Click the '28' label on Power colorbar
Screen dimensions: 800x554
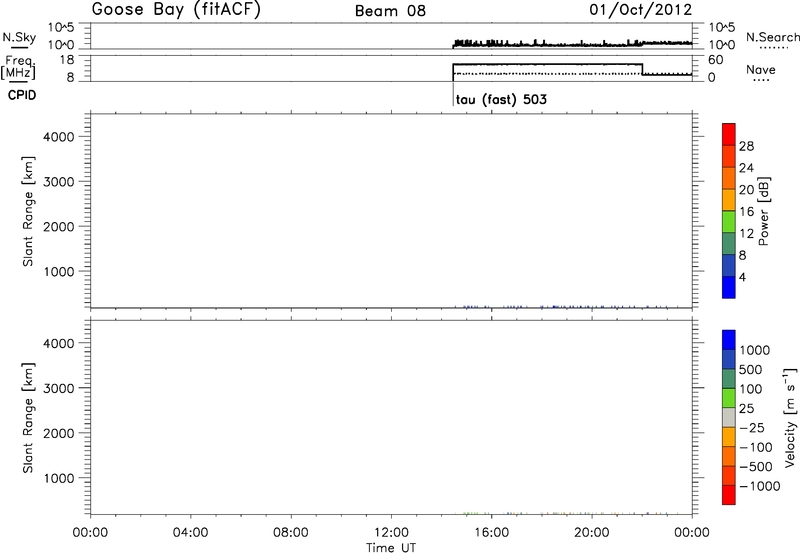point(746,146)
